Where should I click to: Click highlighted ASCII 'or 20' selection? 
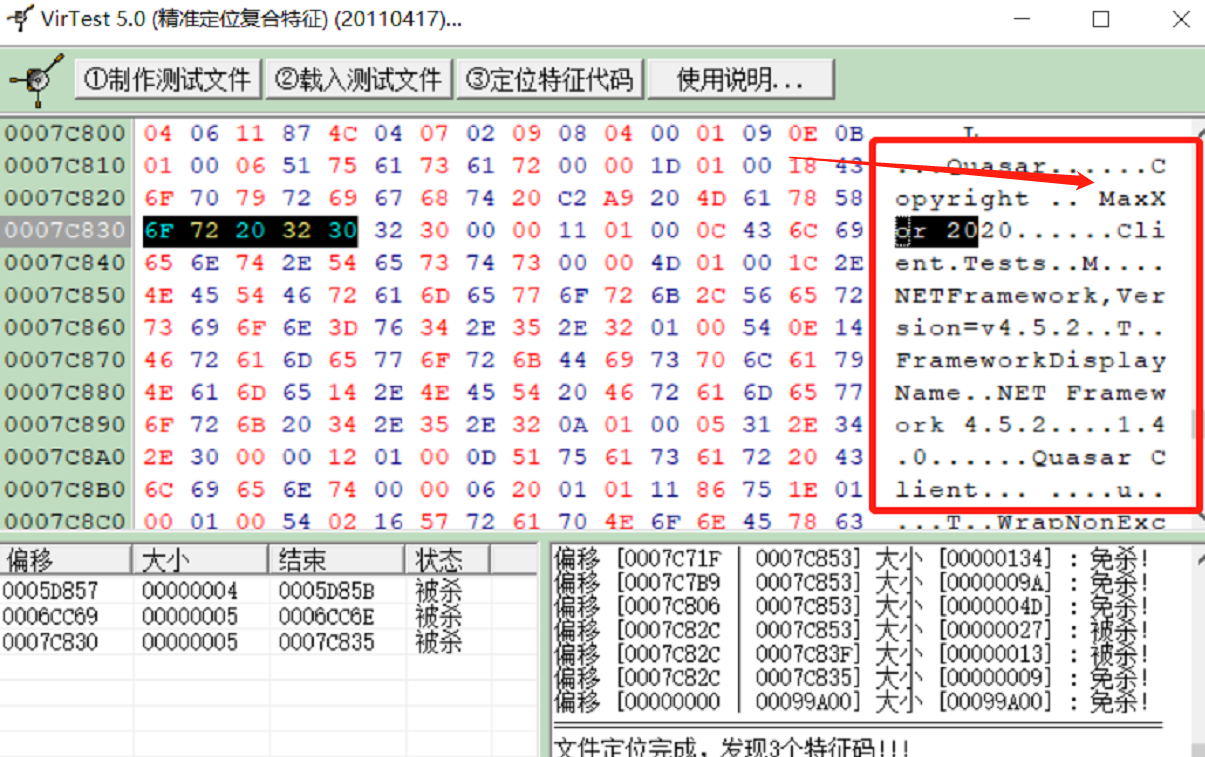click(x=936, y=230)
